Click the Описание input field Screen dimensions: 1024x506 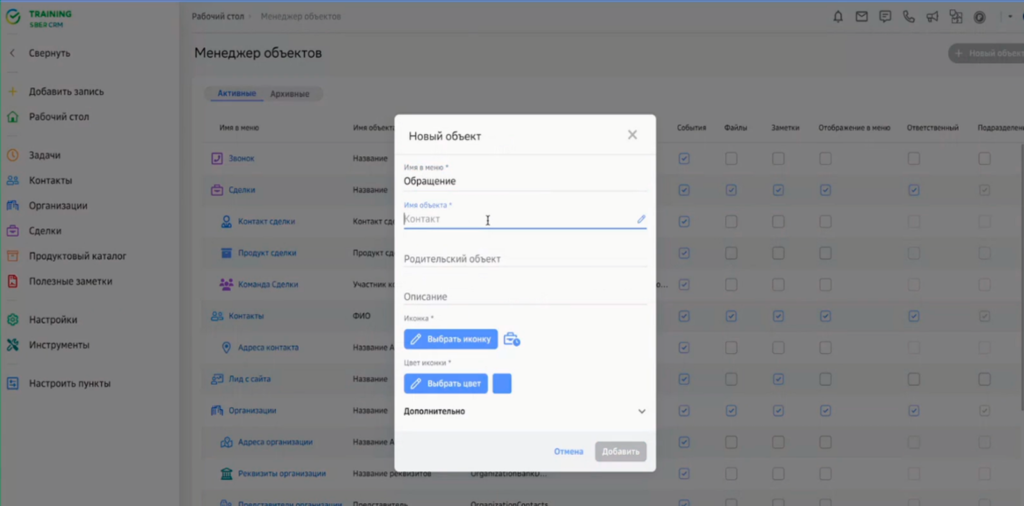point(525,297)
